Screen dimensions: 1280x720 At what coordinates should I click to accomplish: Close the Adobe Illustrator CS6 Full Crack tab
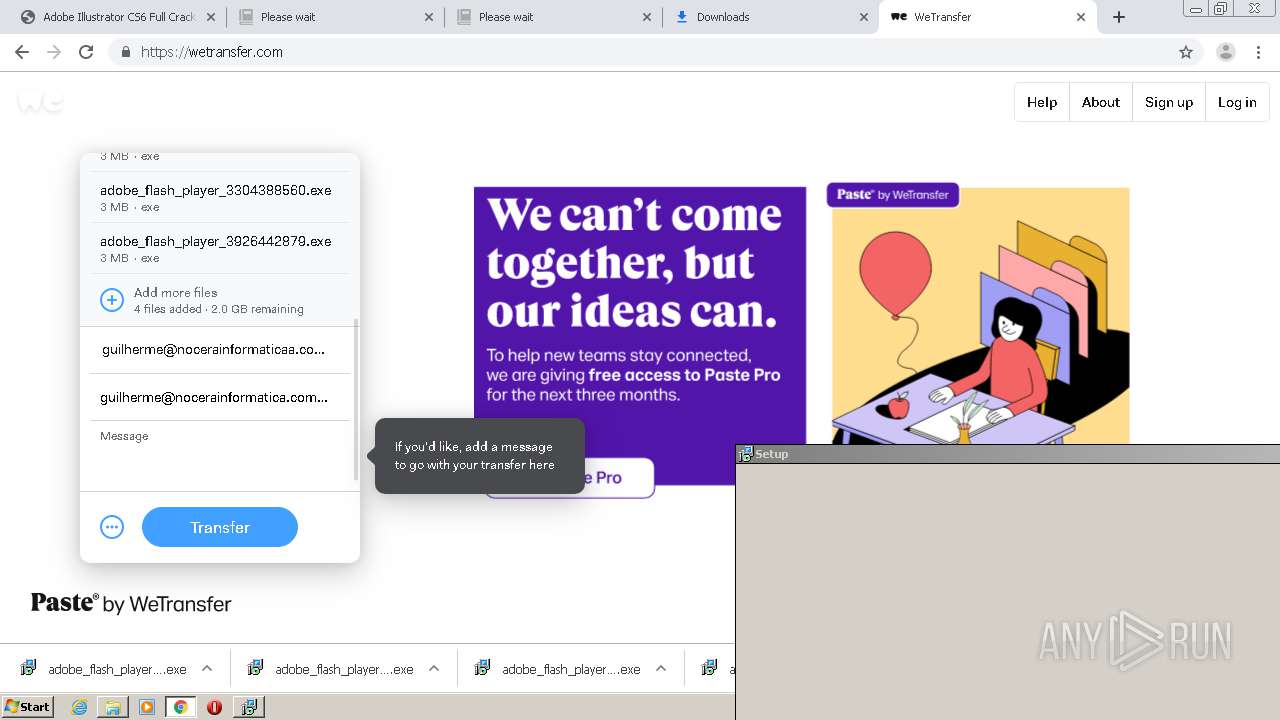(211, 17)
